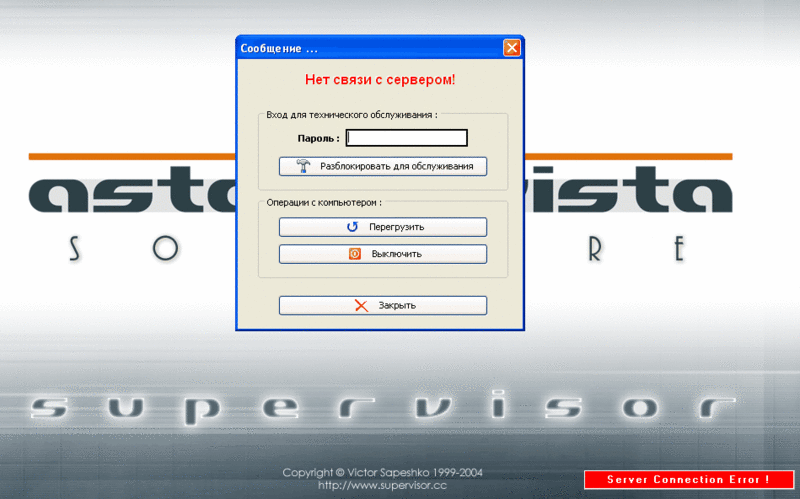Click the Закрыть button label
The width and height of the screenshot is (800, 499).
pos(397,306)
